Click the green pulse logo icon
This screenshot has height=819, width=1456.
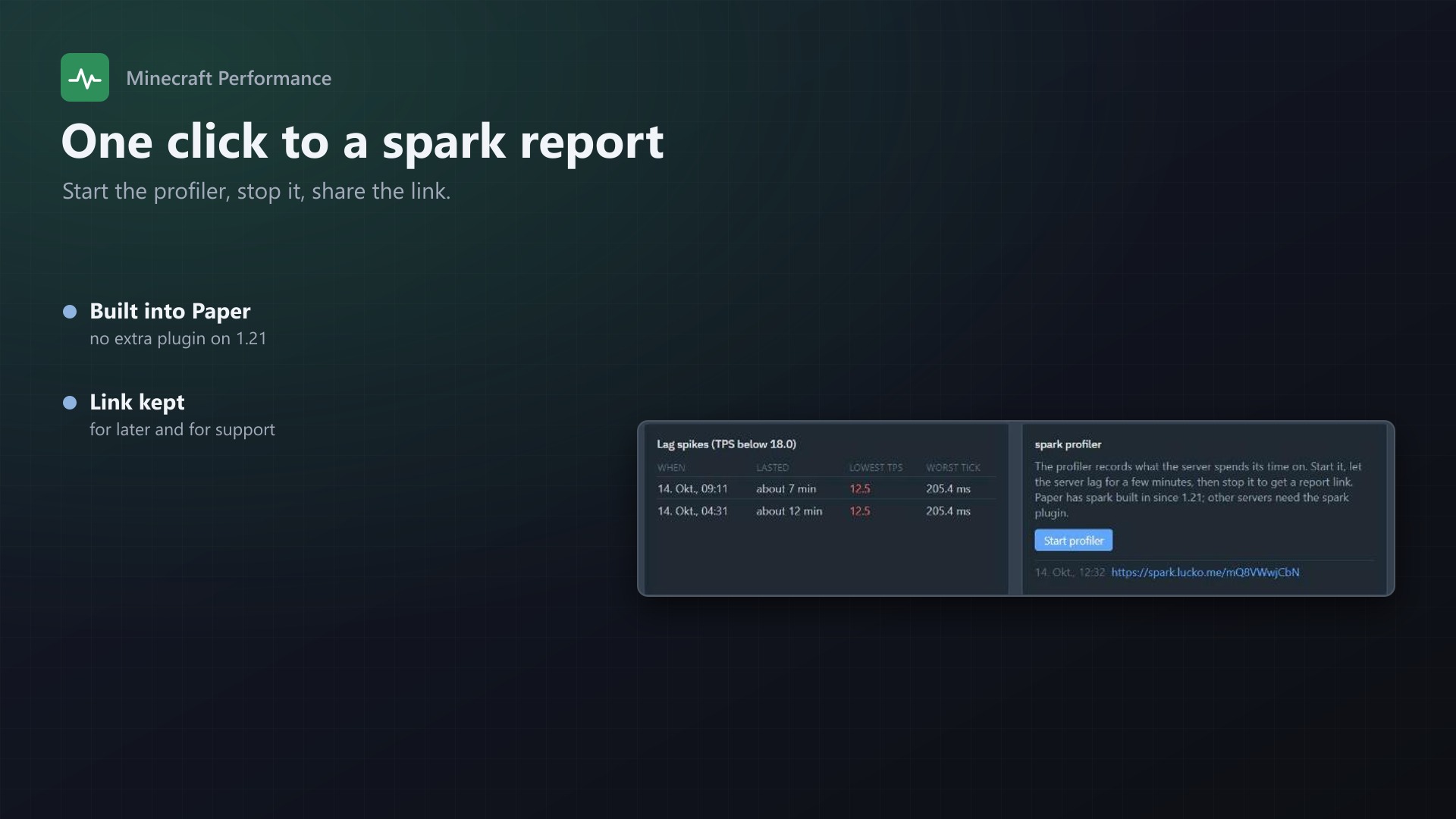point(85,77)
